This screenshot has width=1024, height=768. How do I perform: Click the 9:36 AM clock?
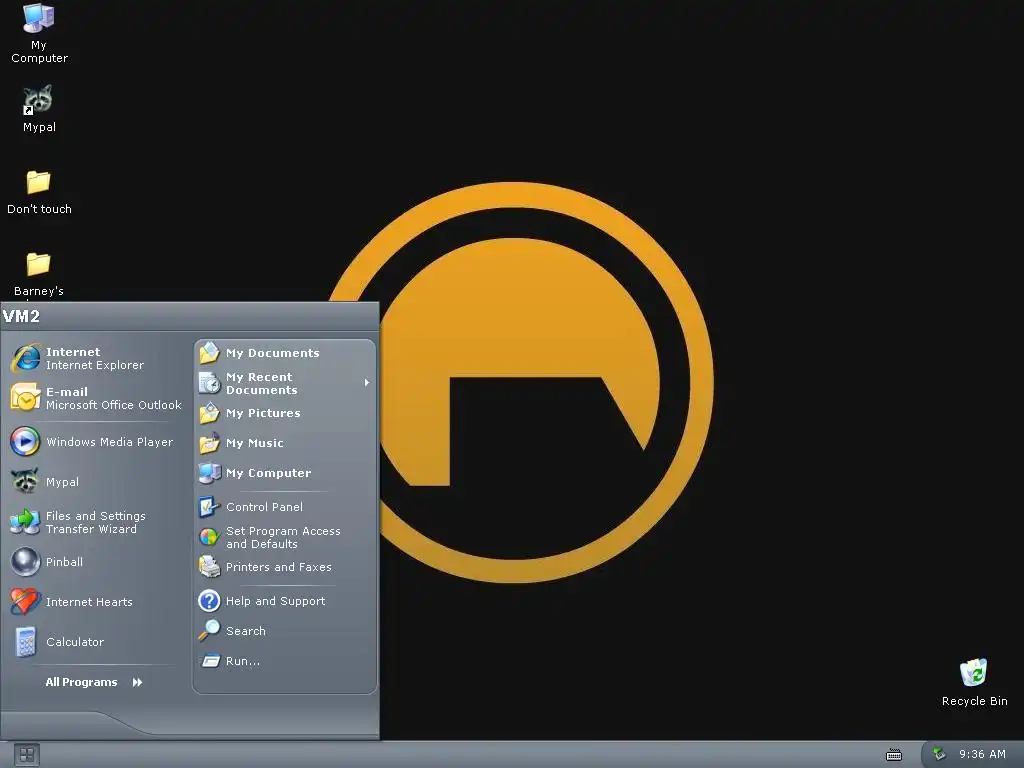pos(982,754)
